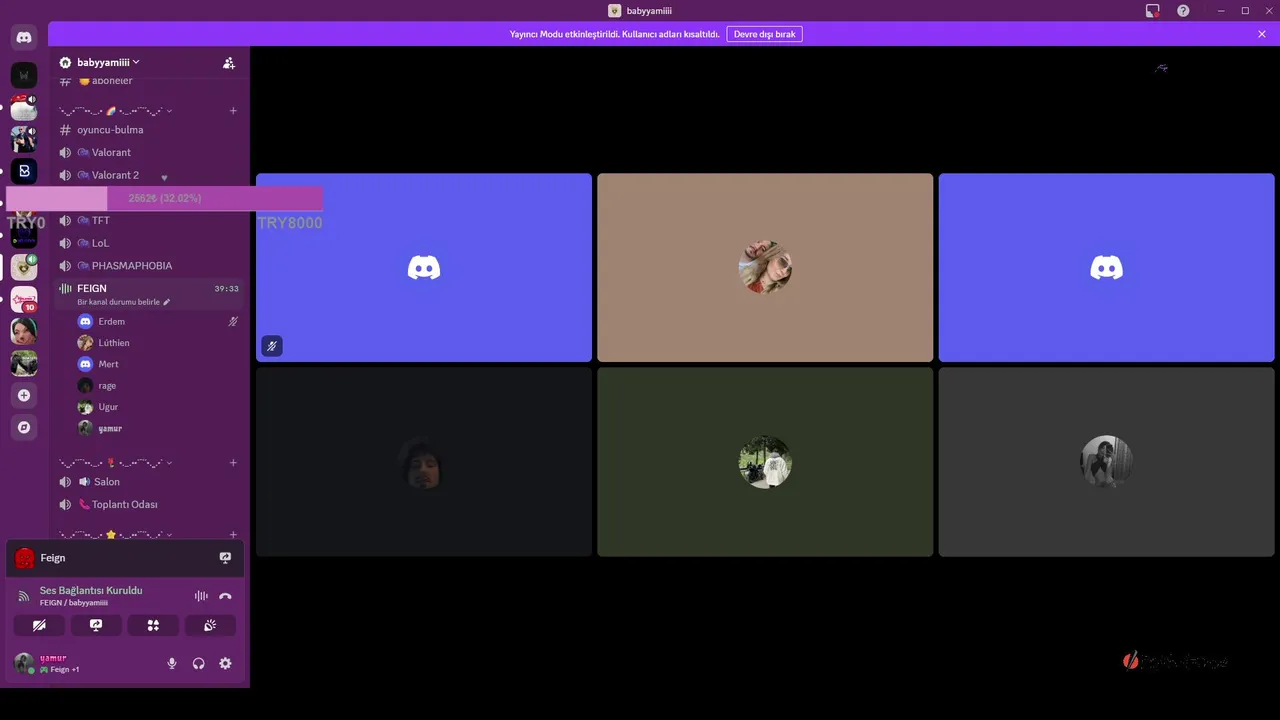This screenshot has width=1280, height=720.
Task: Open user settings gear
Action: coord(225,663)
